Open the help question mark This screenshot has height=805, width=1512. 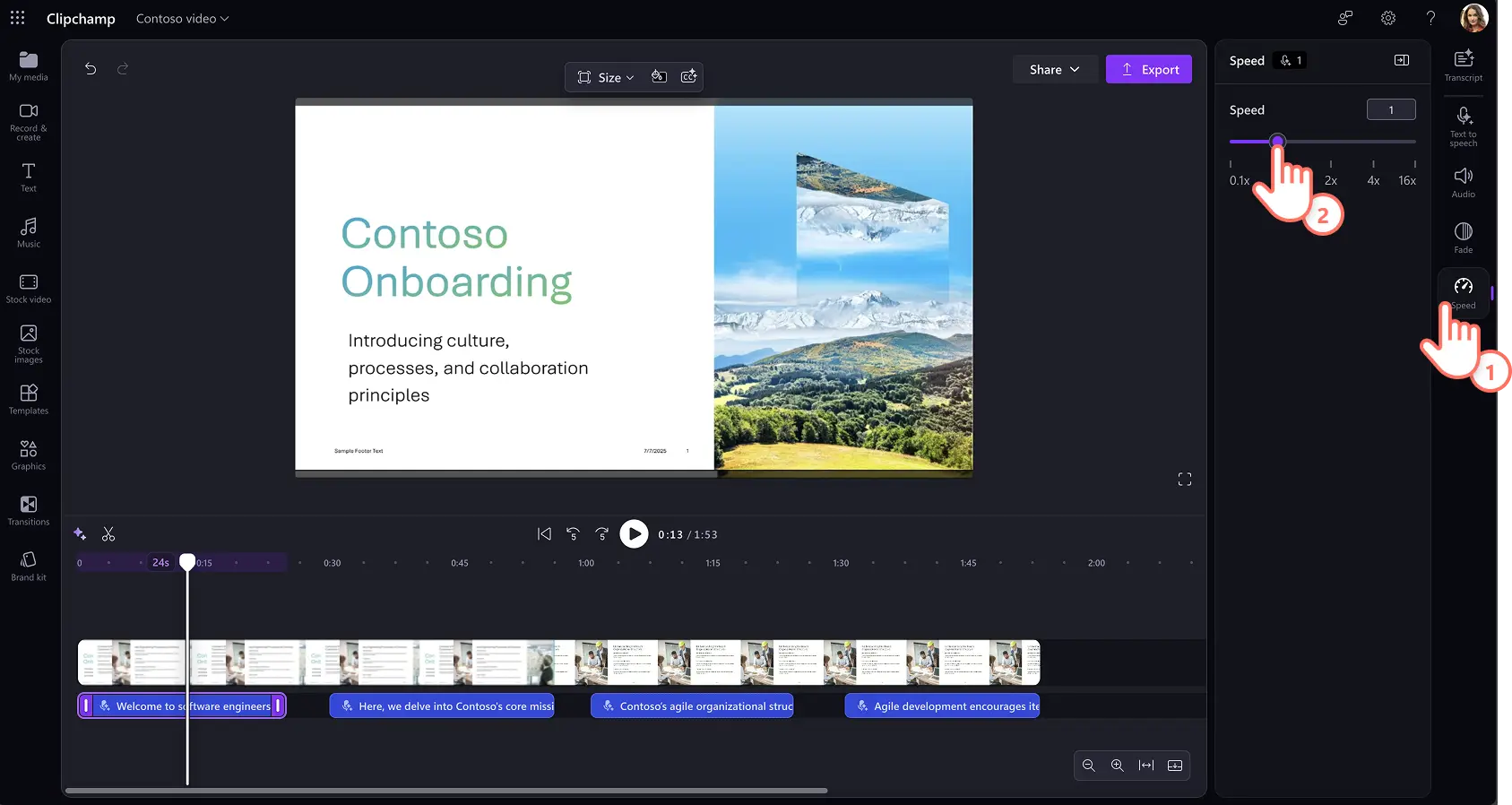pyautogui.click(x=1430, y=18)
